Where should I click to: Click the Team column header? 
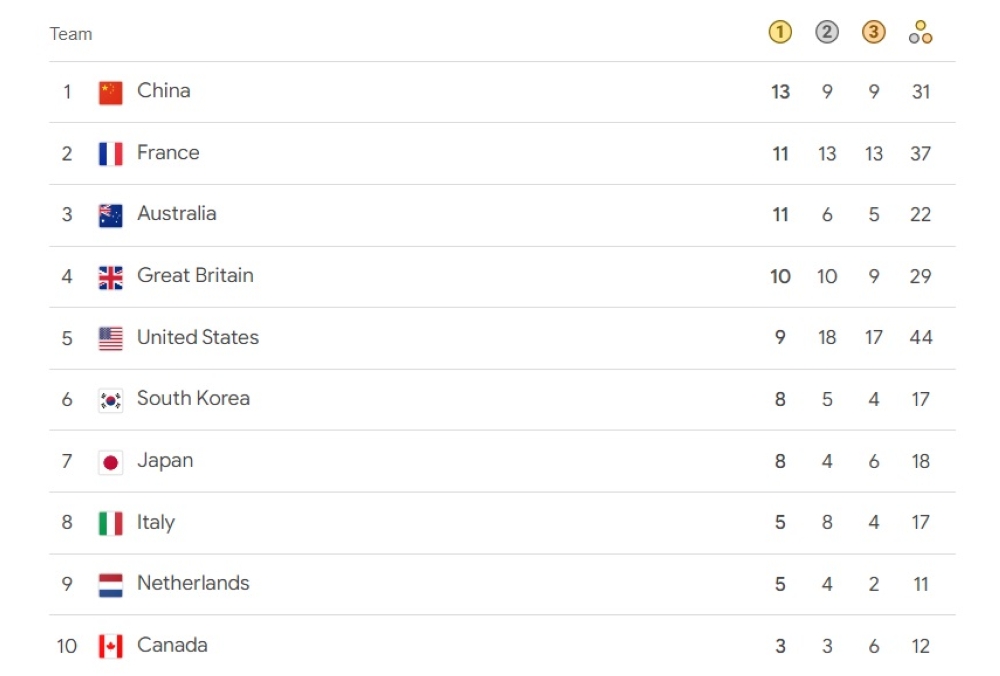coord(71,34)
